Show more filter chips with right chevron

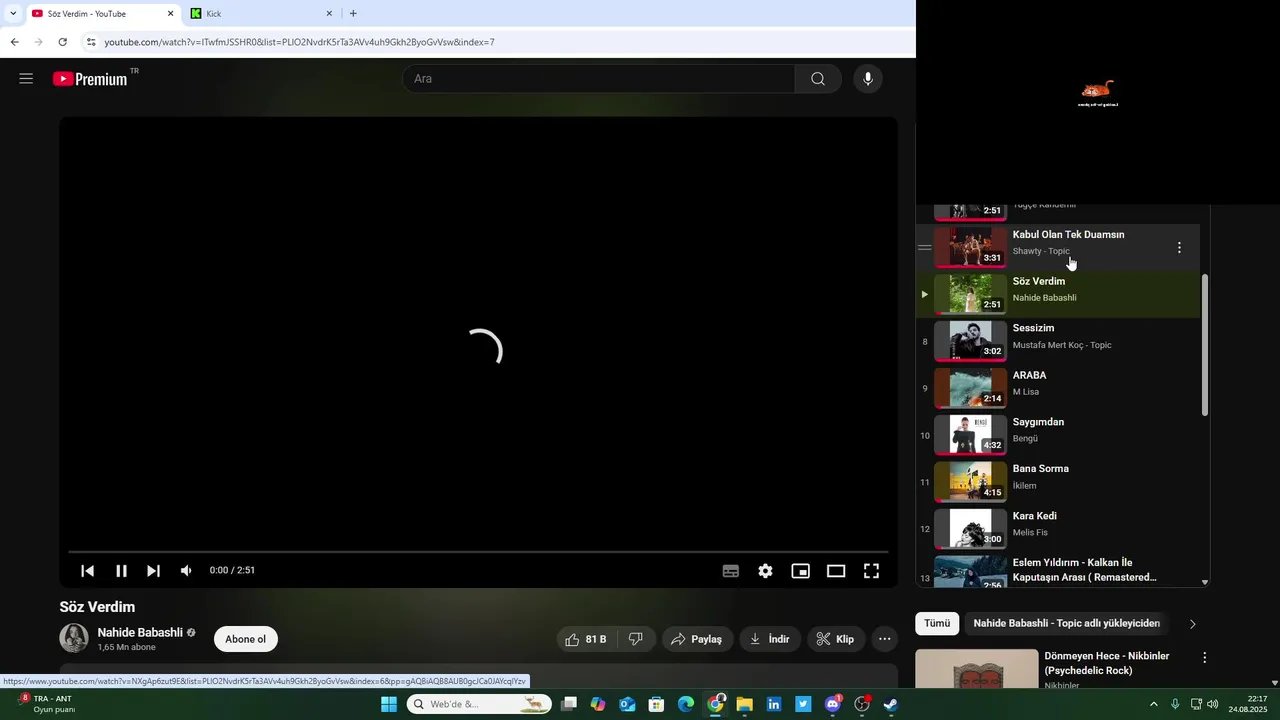point(1192,624)
